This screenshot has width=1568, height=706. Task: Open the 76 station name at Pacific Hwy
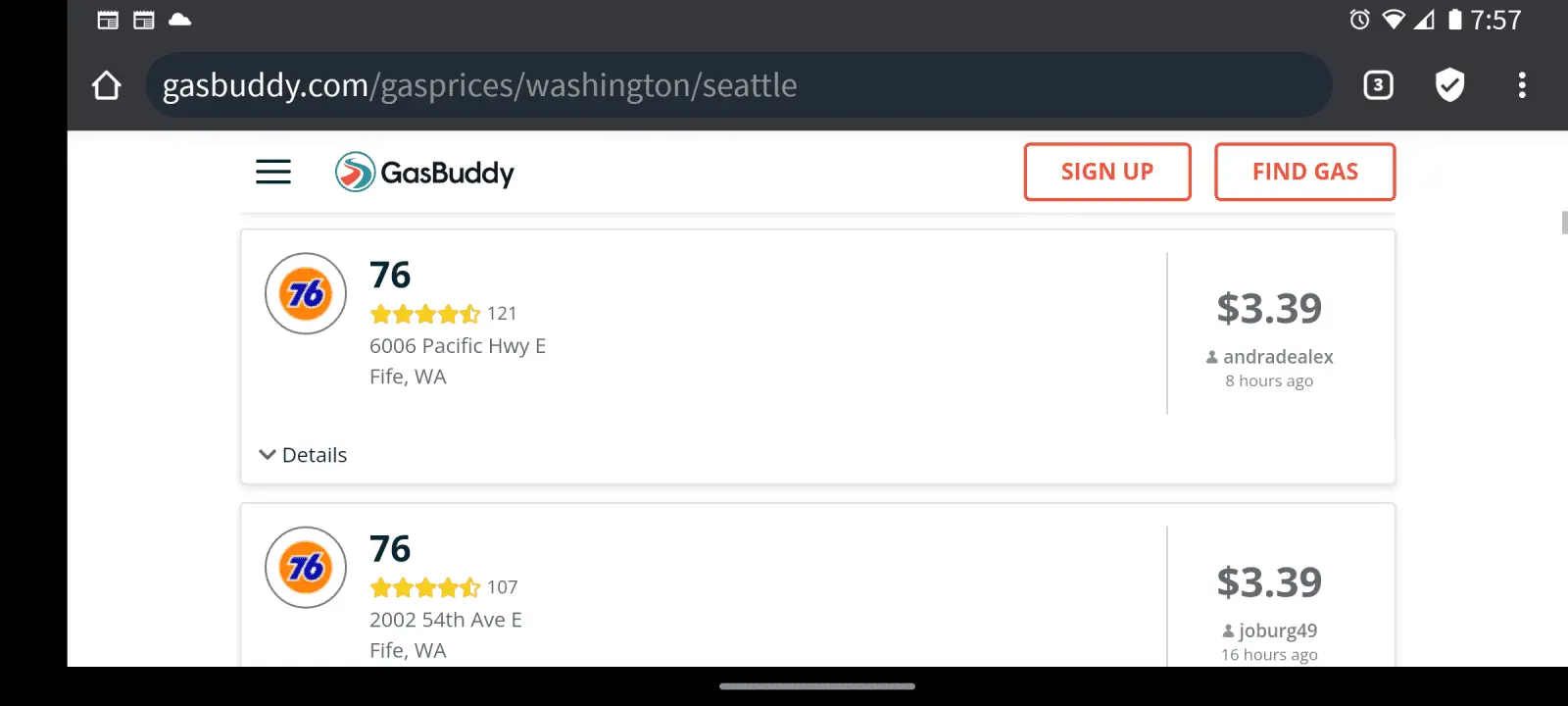click(390, 276)
